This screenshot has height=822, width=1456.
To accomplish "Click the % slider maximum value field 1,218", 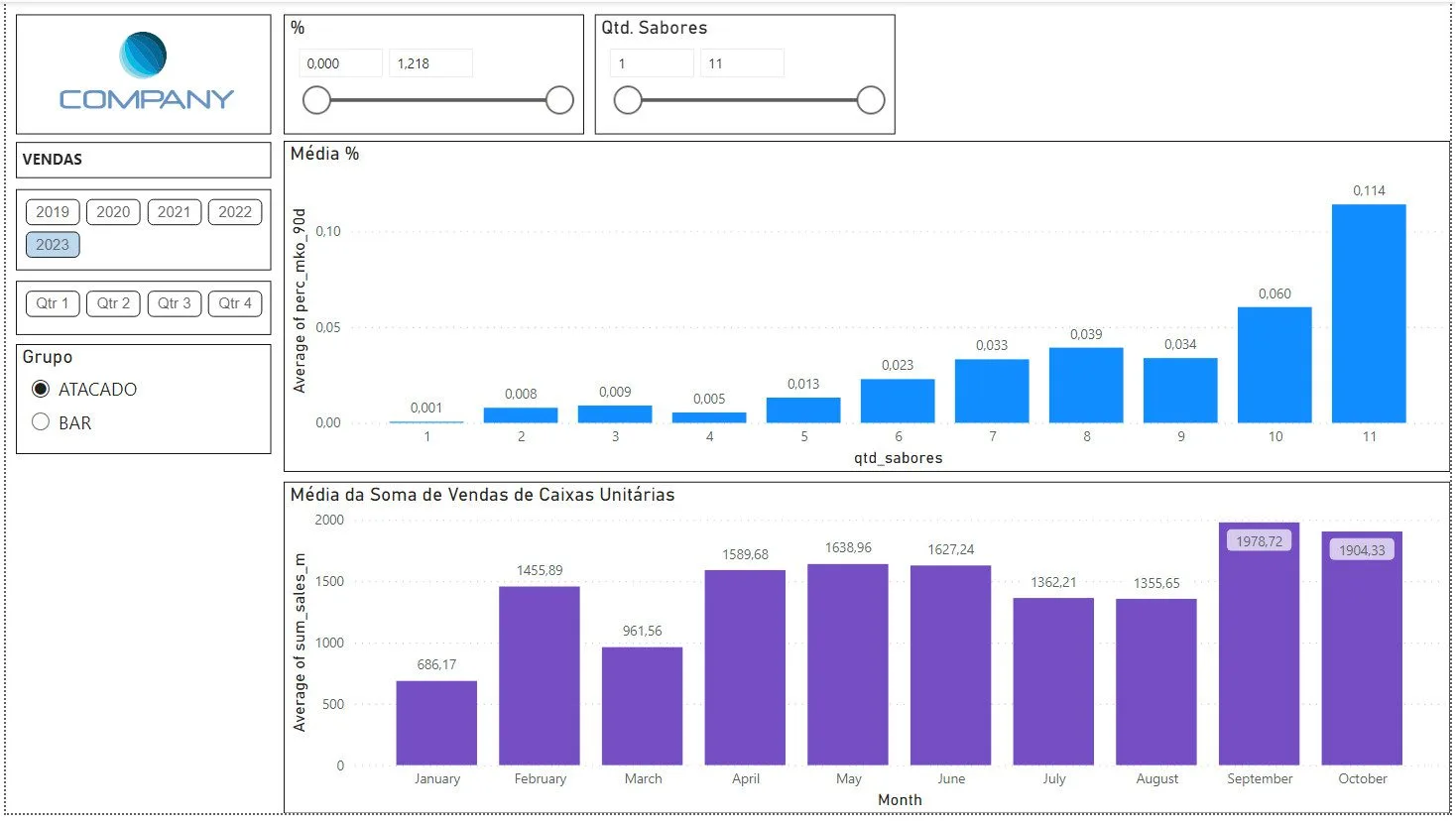I will (429, 63).
